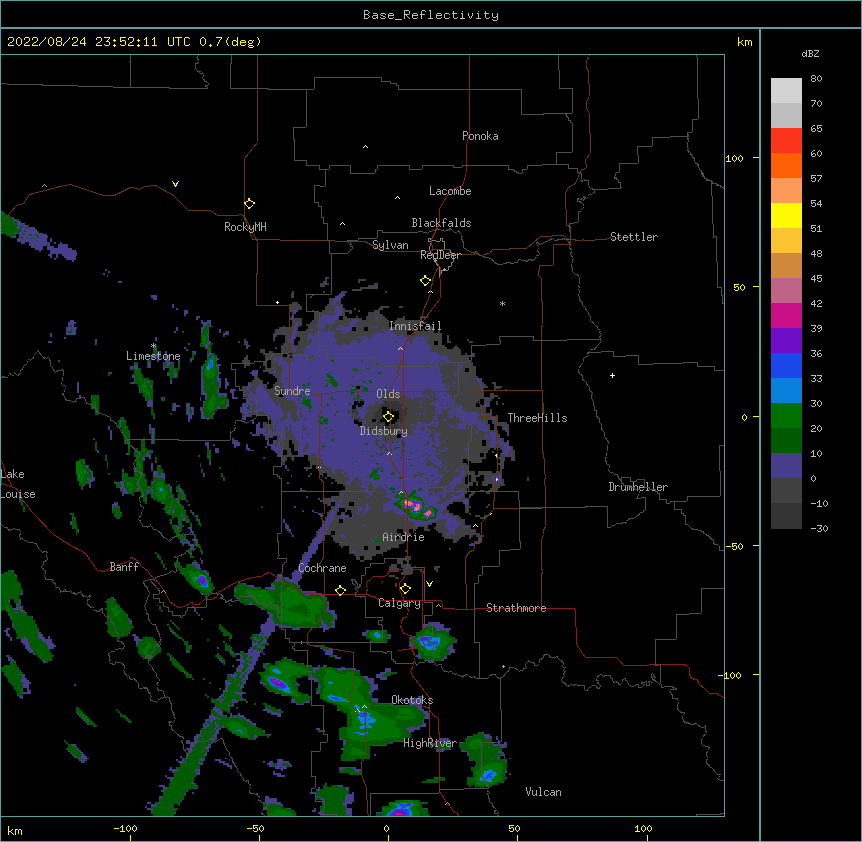Pick the slate purple 10-0 dBZ legend swatch
This screenshot has height=842, width=862.
(x=786, y=466)
